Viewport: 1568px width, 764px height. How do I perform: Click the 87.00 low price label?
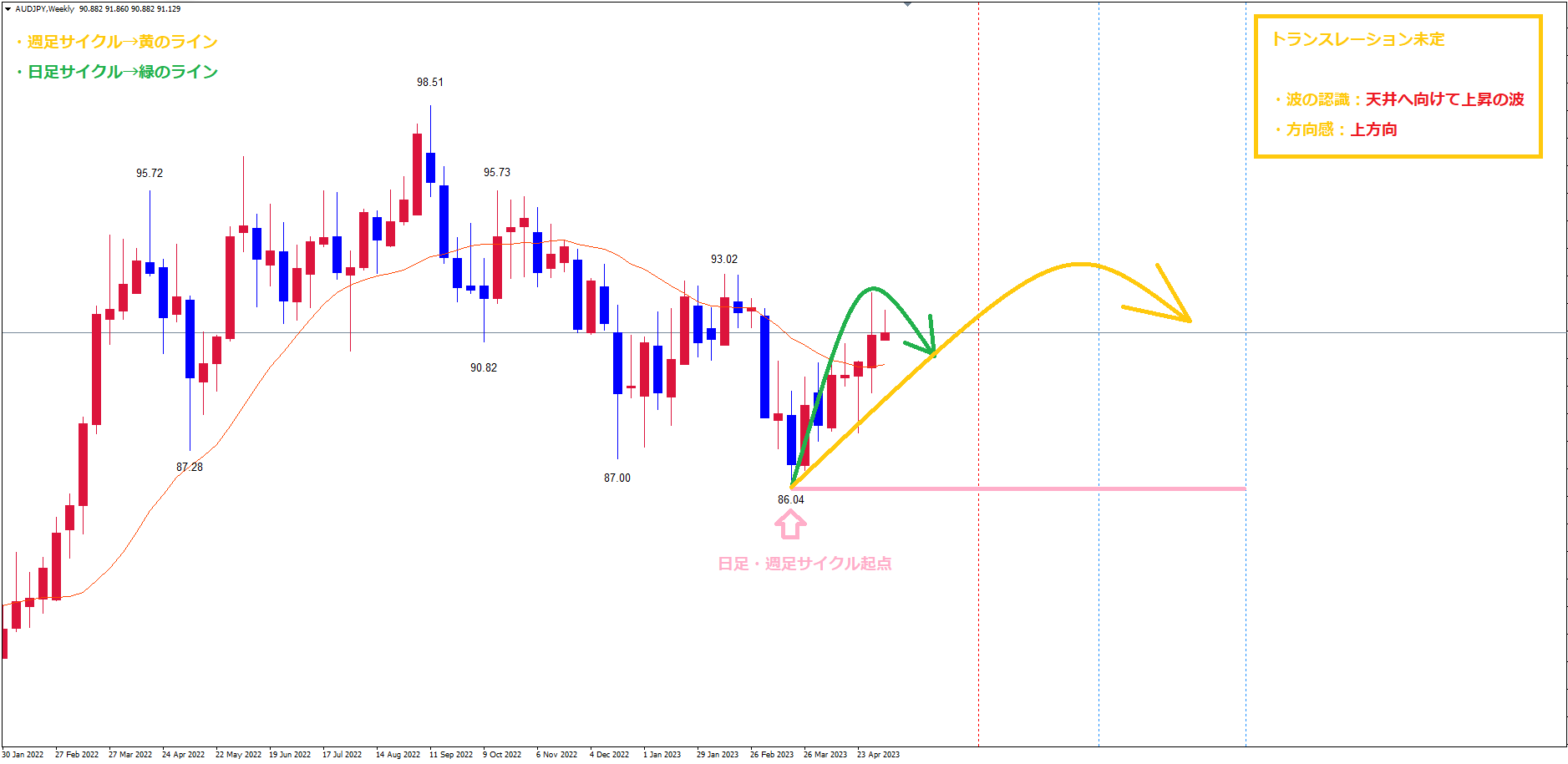tap(617, 478)
